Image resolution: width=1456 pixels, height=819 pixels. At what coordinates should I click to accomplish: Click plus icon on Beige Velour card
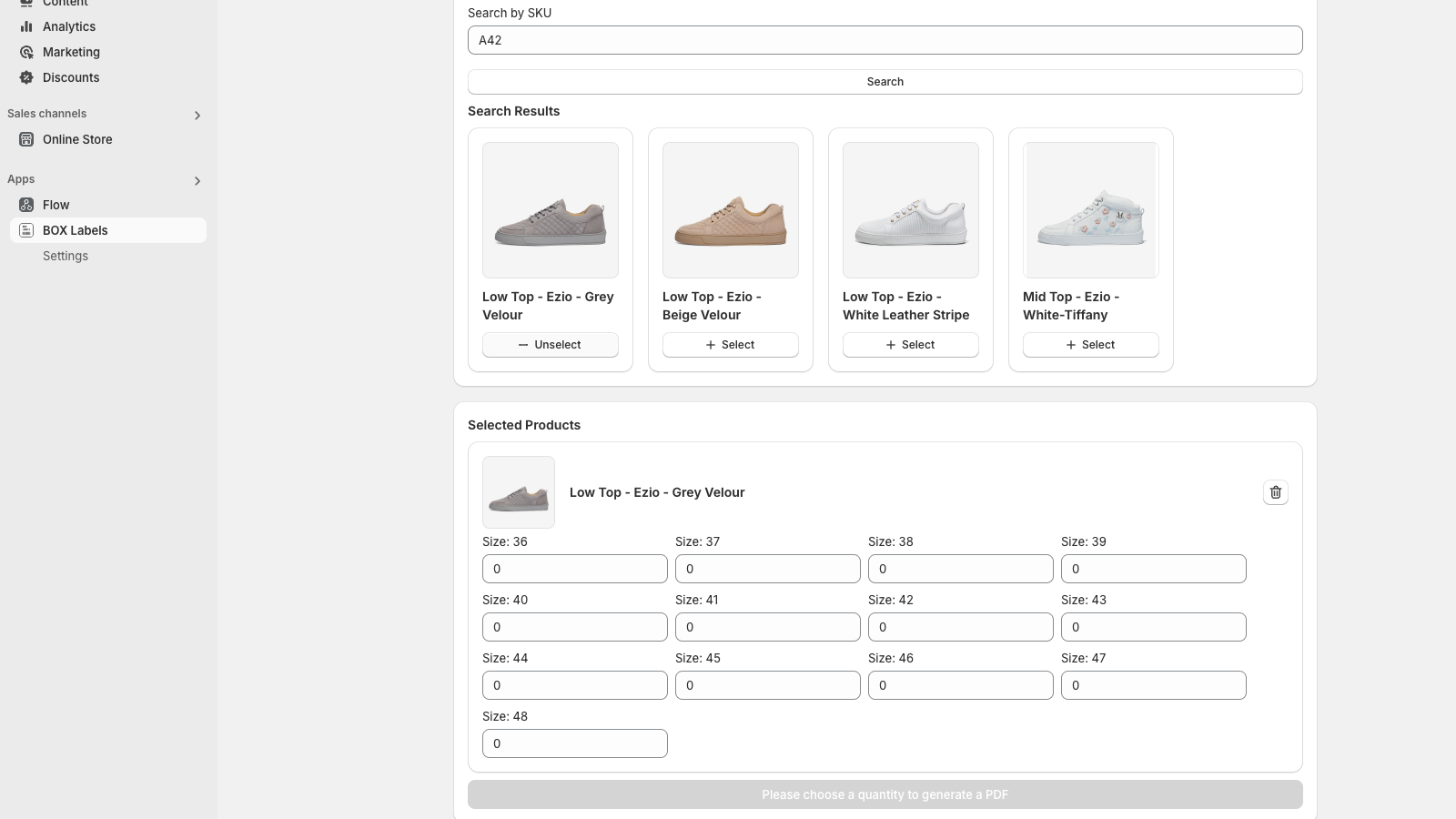coord(711,345)
